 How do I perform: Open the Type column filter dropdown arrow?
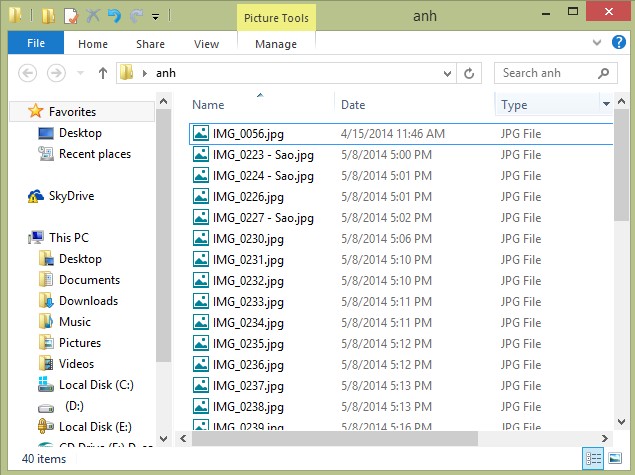click(x=606, y=104)
